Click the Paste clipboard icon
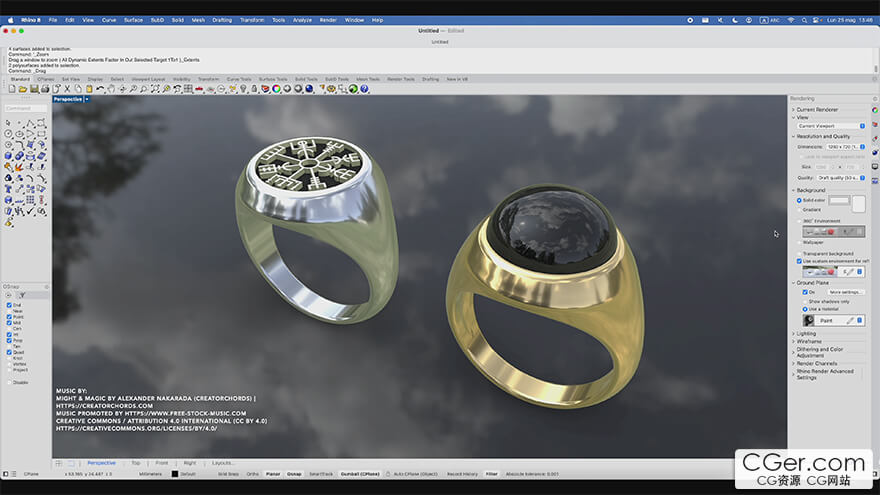880x495 pixels. click(x=89, y=89)
